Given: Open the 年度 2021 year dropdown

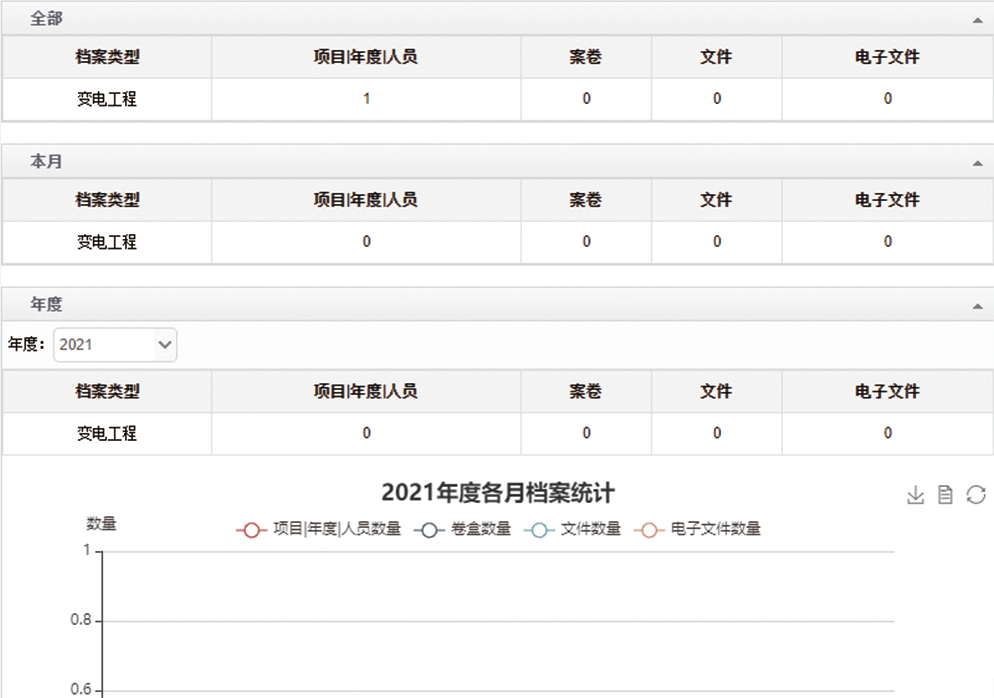Looking at the screenshot, I should [115, 344].
